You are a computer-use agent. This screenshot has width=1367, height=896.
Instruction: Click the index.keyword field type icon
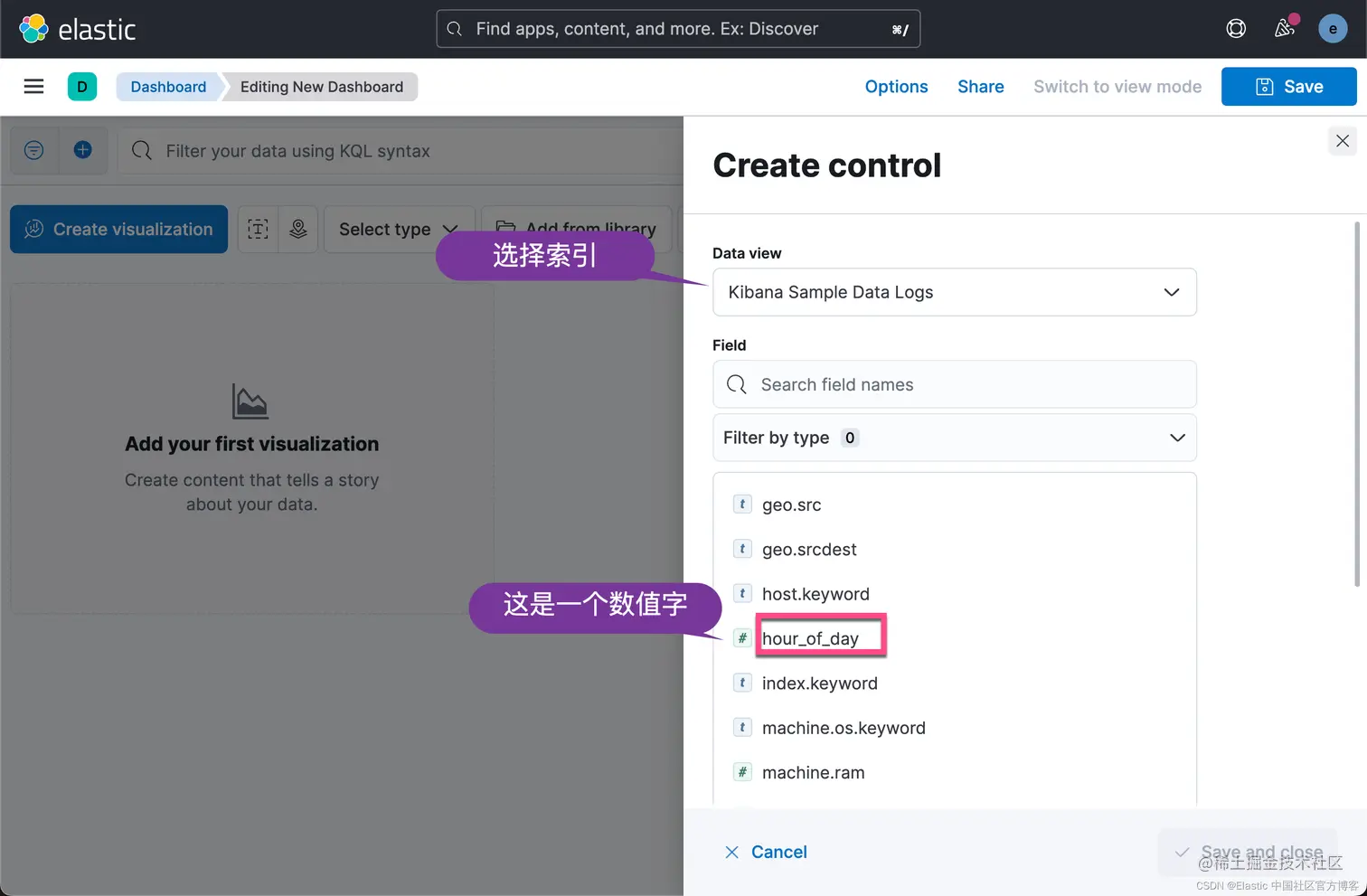(742, 683)
